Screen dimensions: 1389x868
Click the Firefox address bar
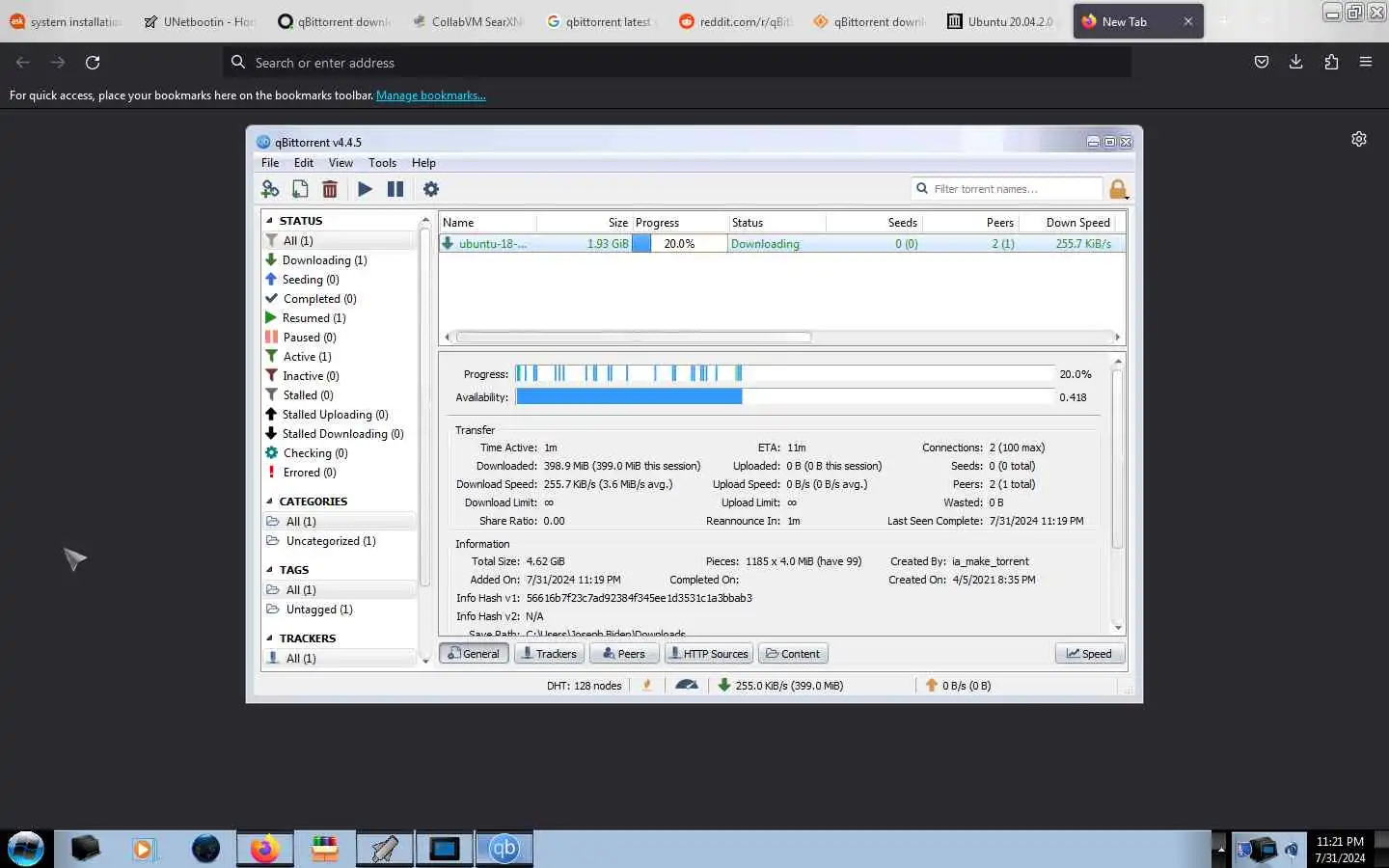(676, 63)
